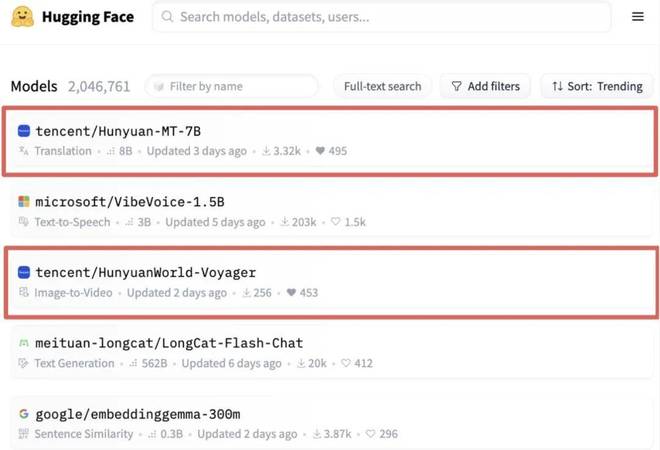The width and height of the screenshot is (660, 450).
Task: Click the Microsoft logo beside VibeVoice-1.5B
Action: pos(24,202)
